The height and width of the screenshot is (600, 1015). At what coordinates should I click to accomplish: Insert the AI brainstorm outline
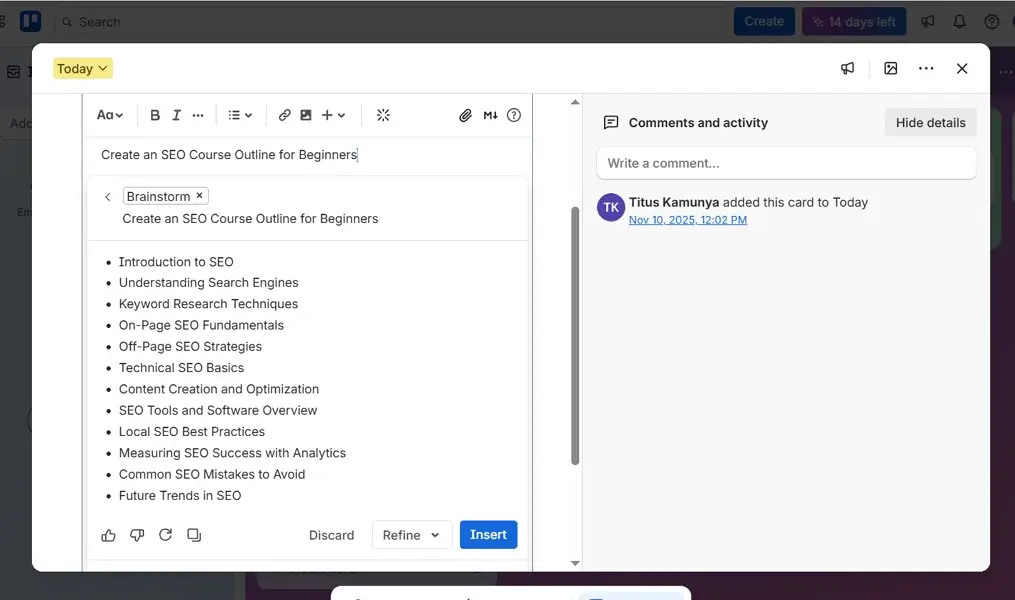pos(488,534)
